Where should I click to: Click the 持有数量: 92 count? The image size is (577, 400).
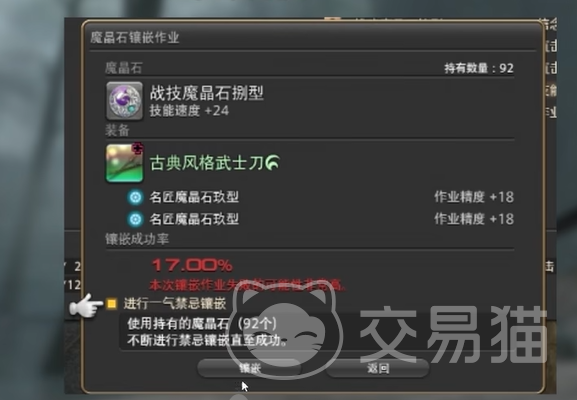click(x=479, y=68)
